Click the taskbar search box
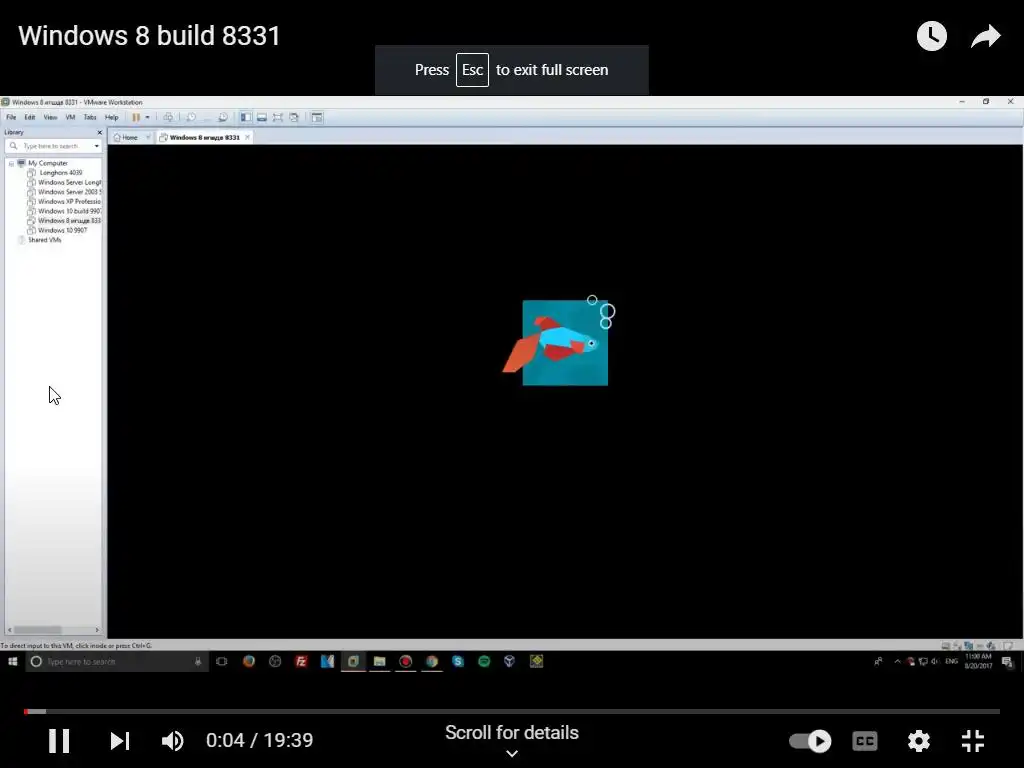The height and width of the screenshot is (768, 1024). point(116,662)
